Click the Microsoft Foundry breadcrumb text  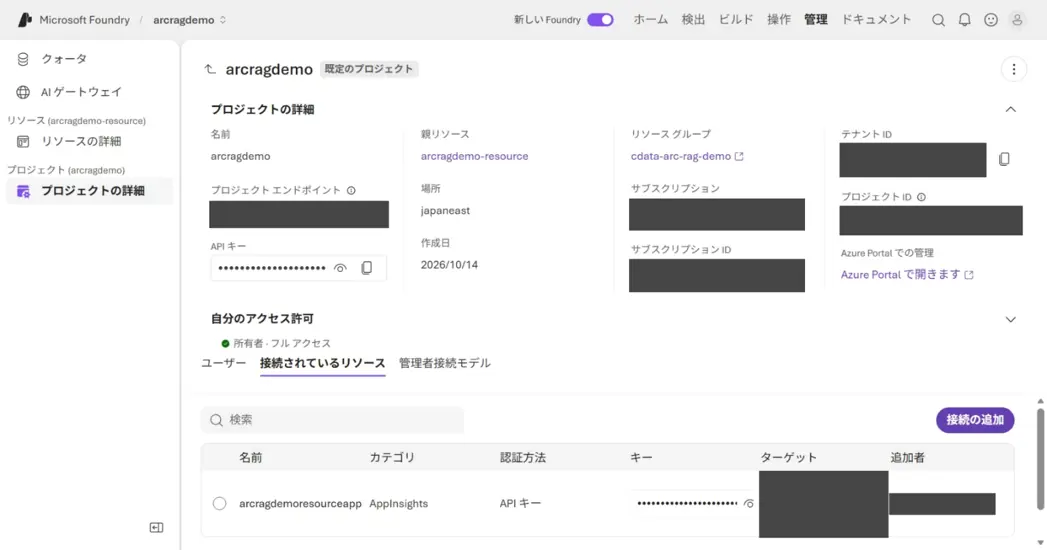tap(85, 20)
